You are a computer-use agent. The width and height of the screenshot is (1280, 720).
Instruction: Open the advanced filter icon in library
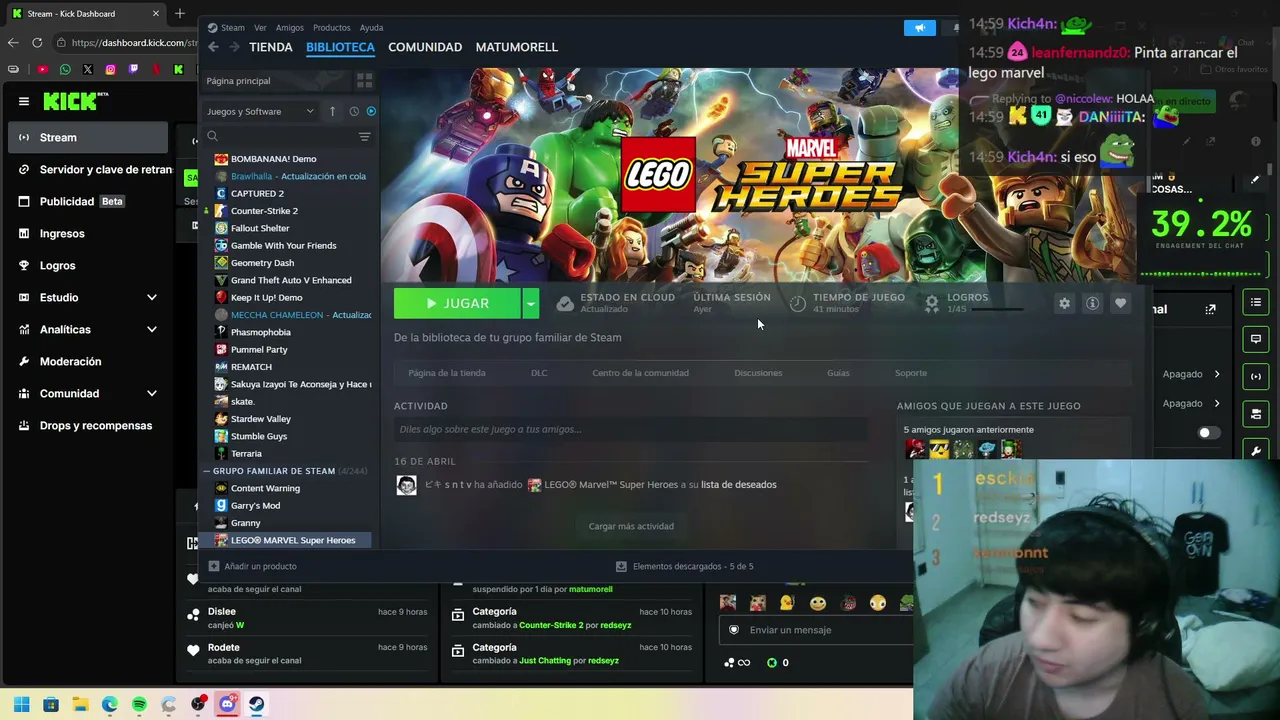pyautogui.click(x=364, y=136)
